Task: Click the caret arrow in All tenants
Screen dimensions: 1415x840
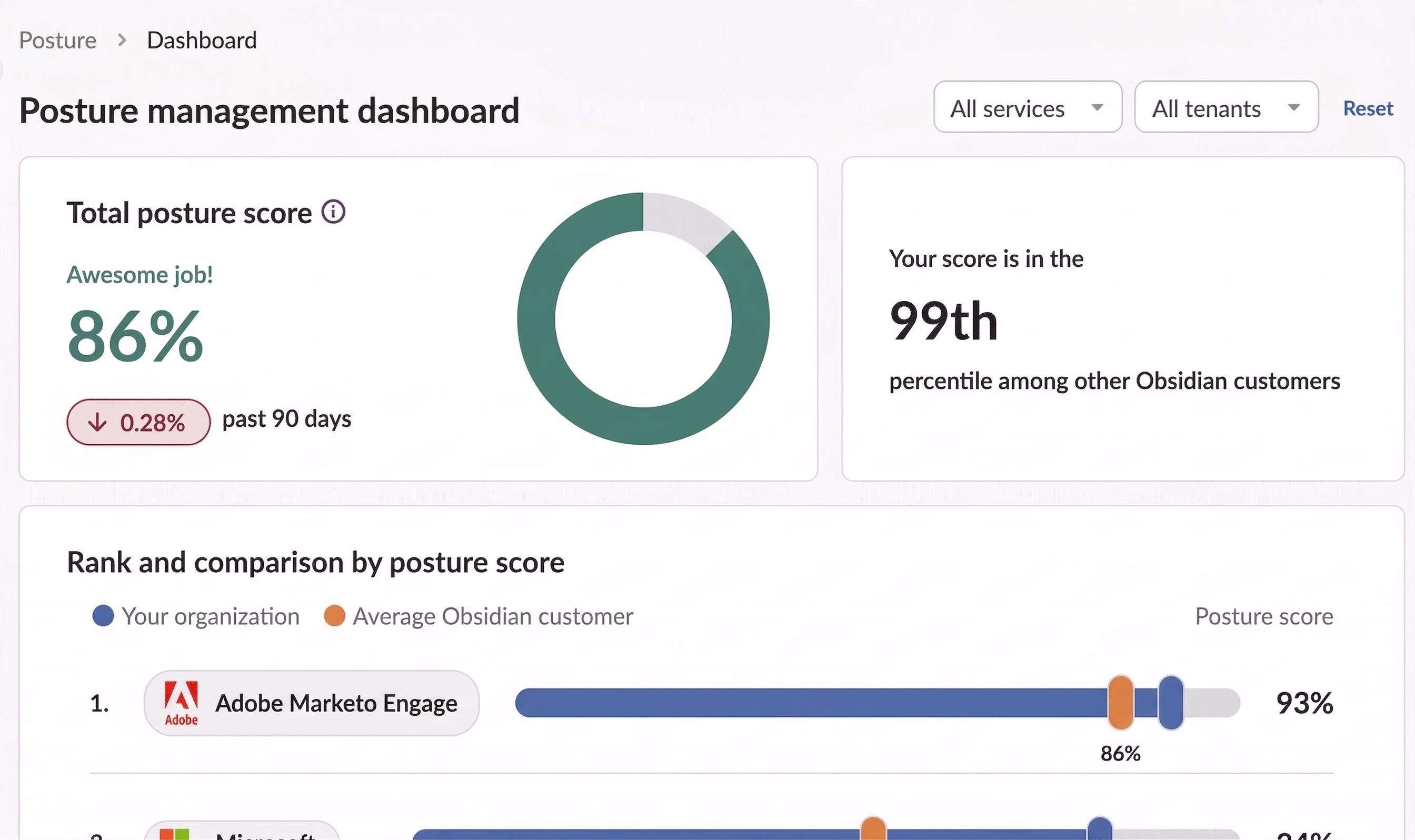Action: [x=1293, y=107]
